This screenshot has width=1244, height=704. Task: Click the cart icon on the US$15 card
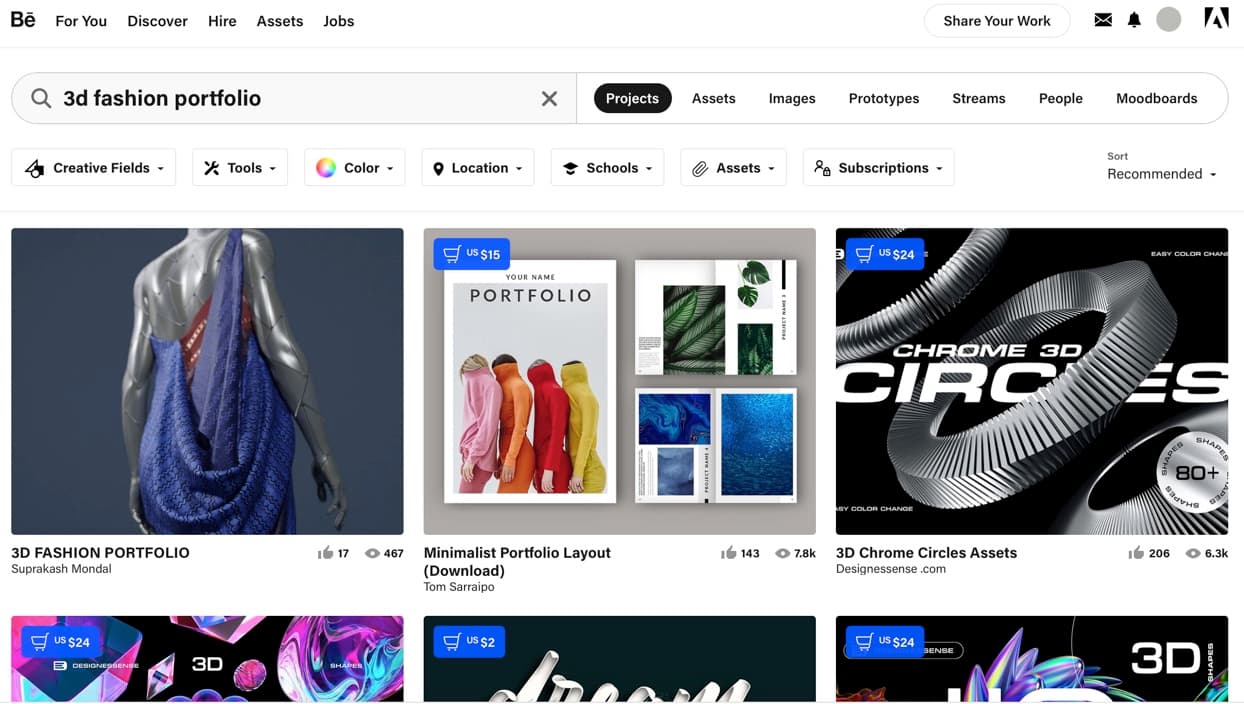452,253
